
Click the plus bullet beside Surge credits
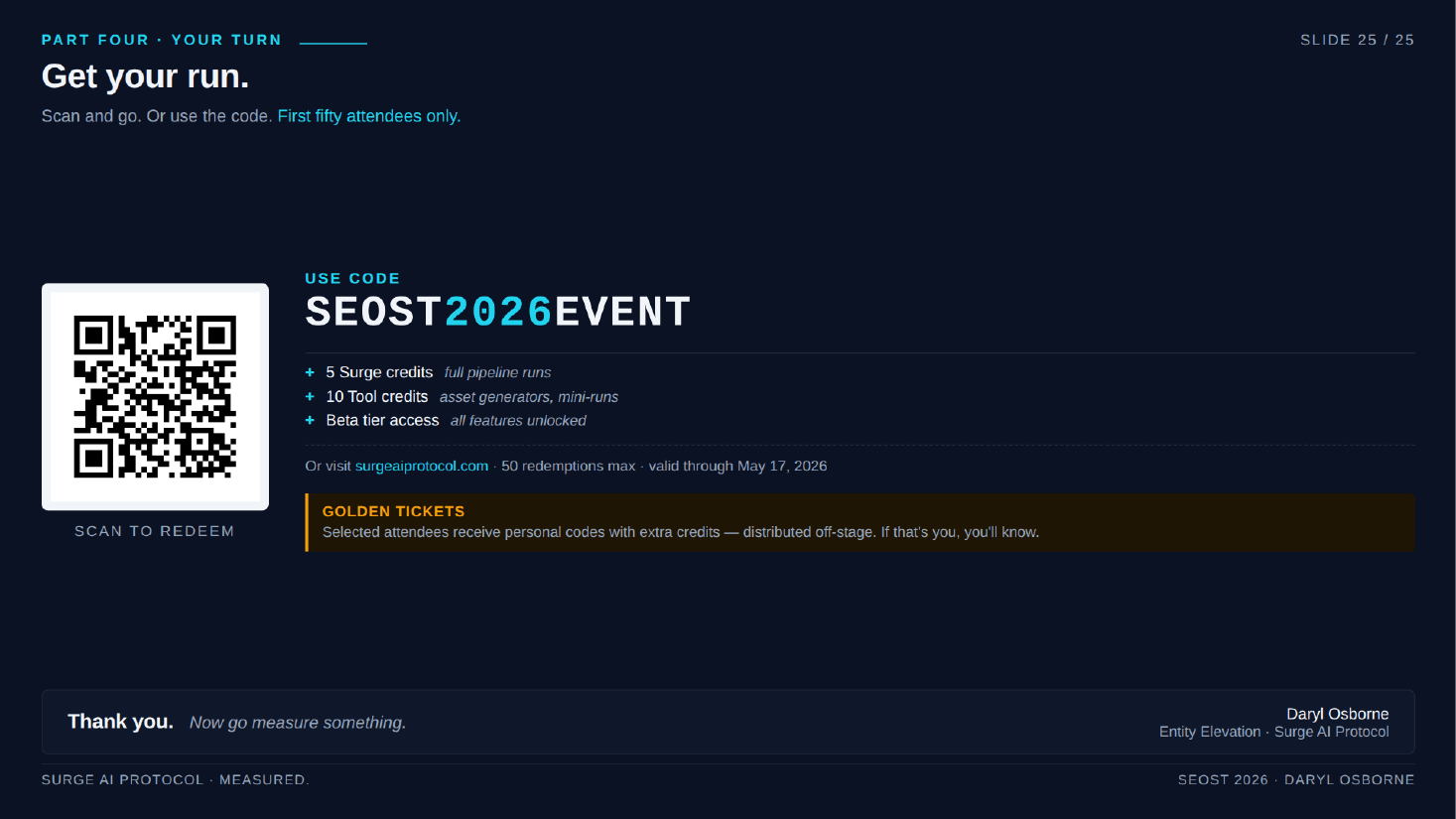tap(310, 372)
